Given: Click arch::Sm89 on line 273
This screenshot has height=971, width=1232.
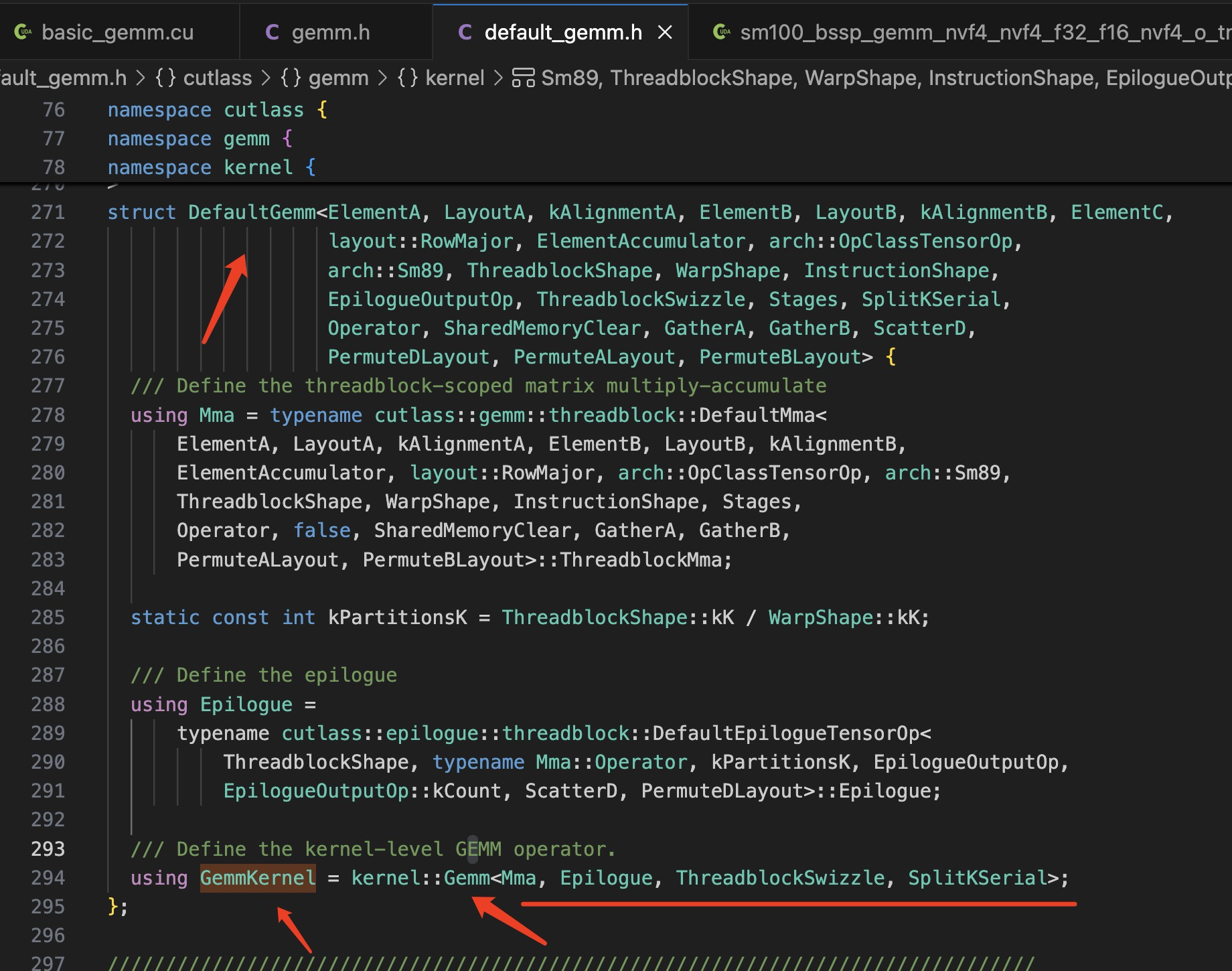Looking at the screenshot, I should (386, 271).
